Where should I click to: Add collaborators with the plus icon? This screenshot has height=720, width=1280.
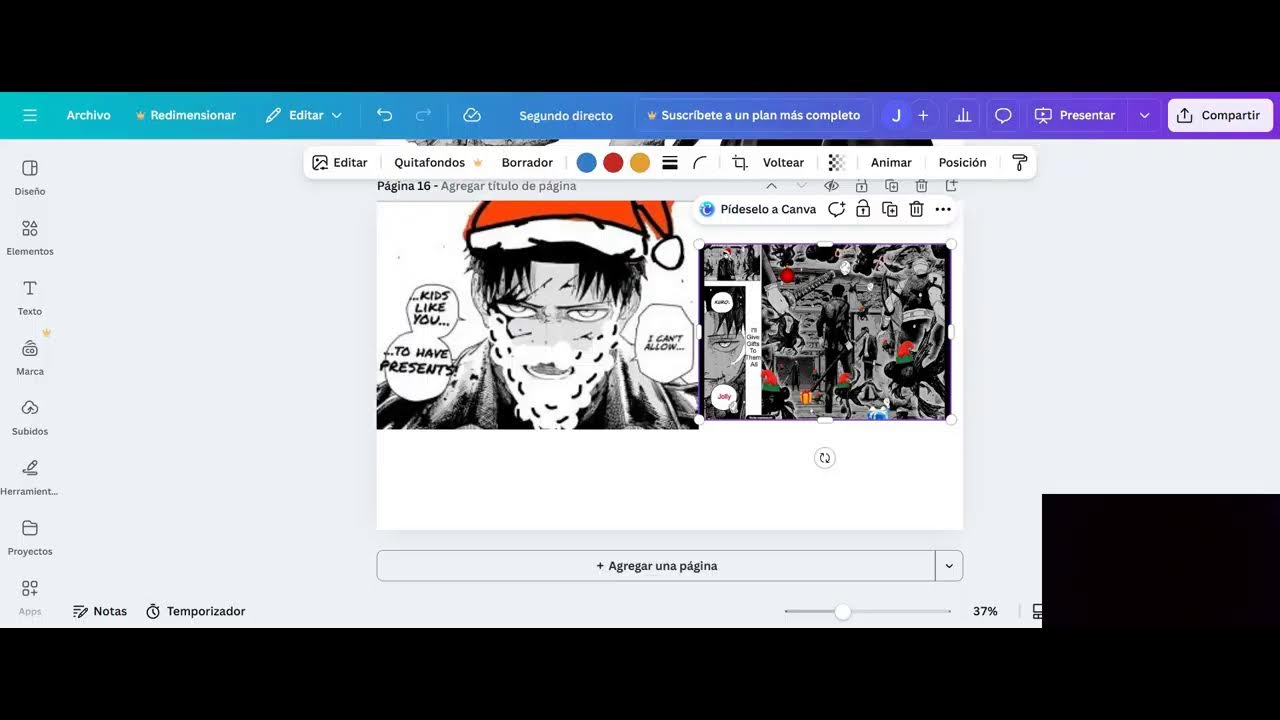click(x=923, y=115)
